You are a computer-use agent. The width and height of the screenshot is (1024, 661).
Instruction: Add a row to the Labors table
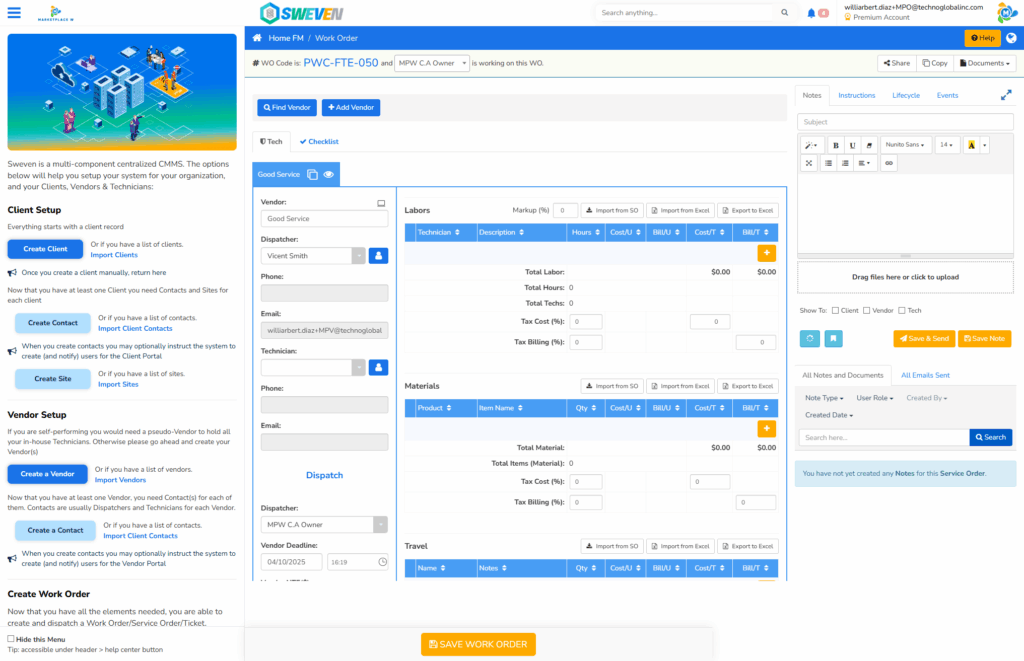click(767, 253)
